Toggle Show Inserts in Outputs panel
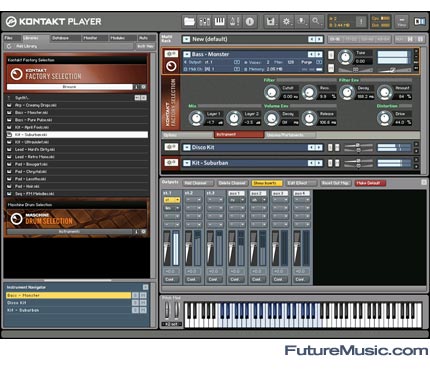Viewport: 430px width, 370px height. (267, 183)
